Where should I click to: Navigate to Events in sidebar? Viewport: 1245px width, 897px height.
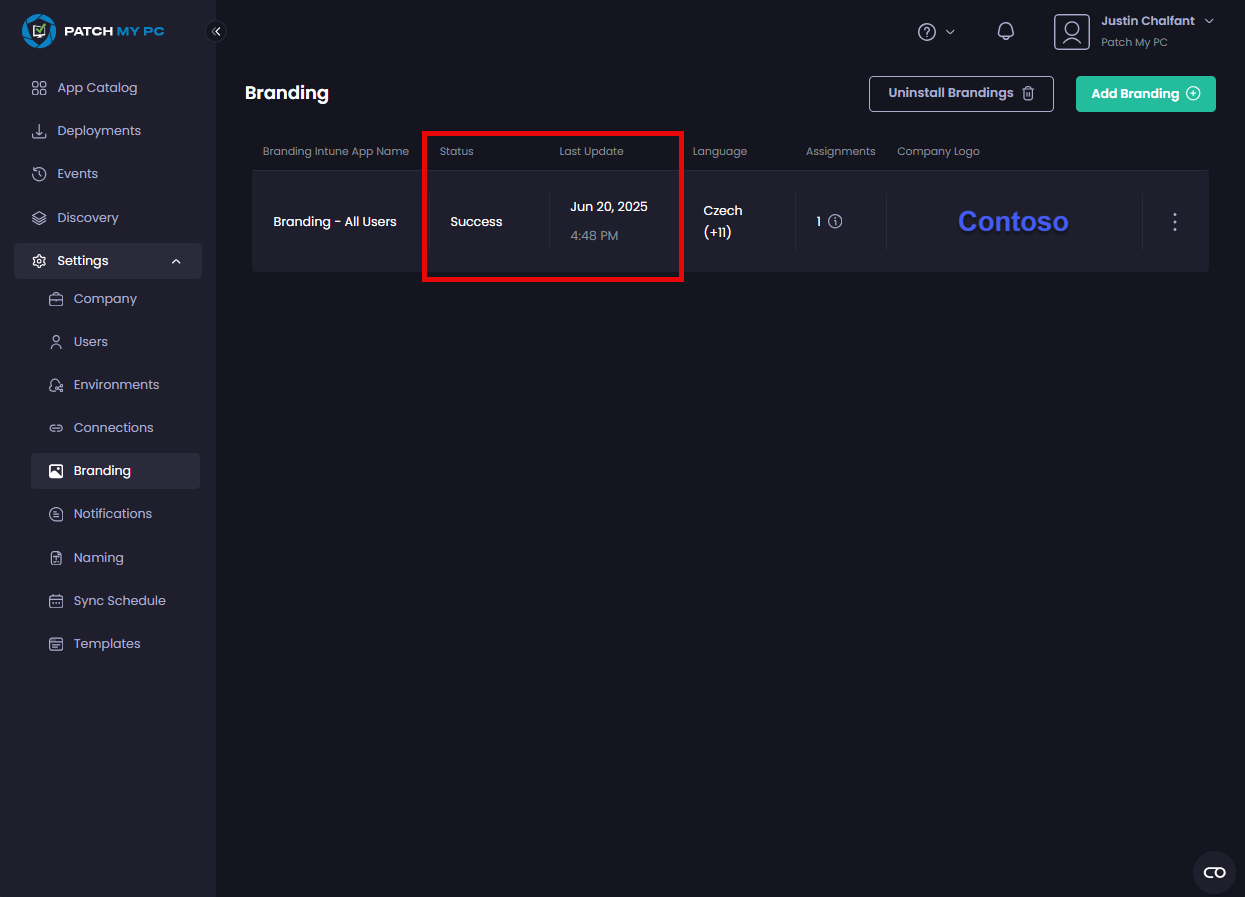coord(77,174)
